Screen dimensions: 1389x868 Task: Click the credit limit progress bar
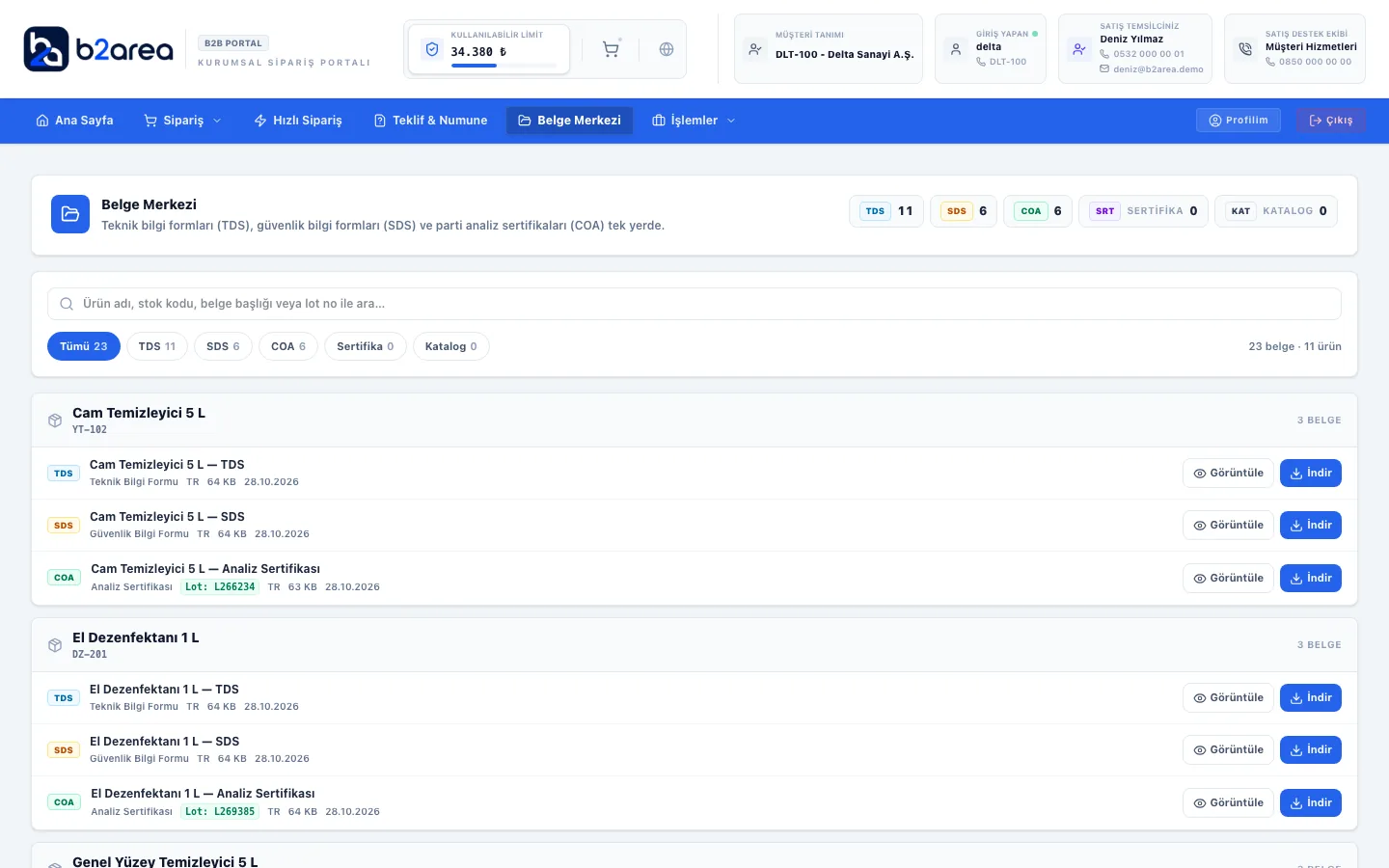coord(504,66)
